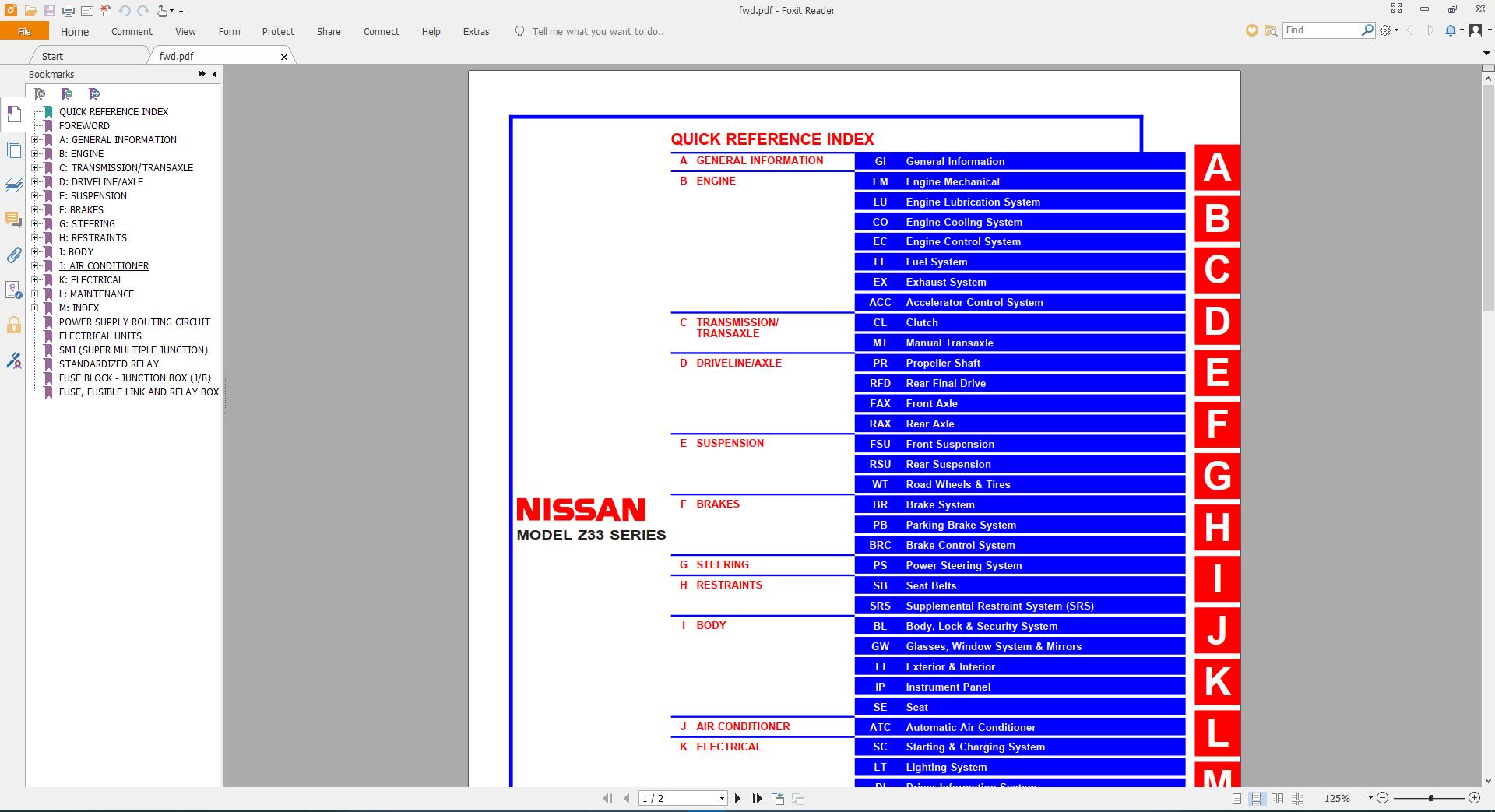Toggle continuous page view mode

1256,798
